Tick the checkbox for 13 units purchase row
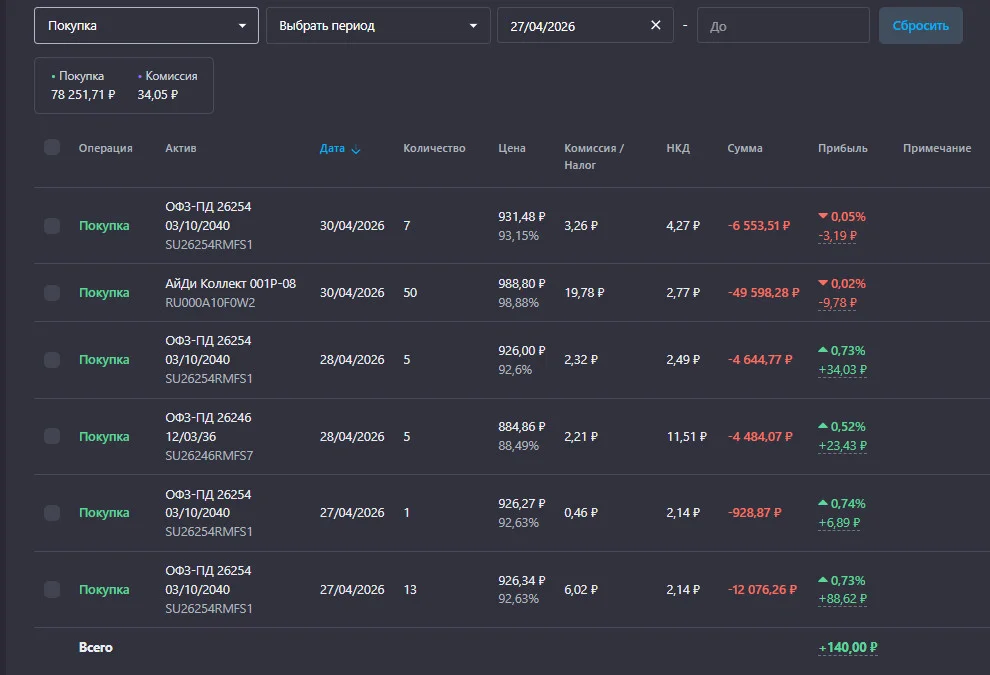This screenshot has height=675, width=990. pos(52,590)
